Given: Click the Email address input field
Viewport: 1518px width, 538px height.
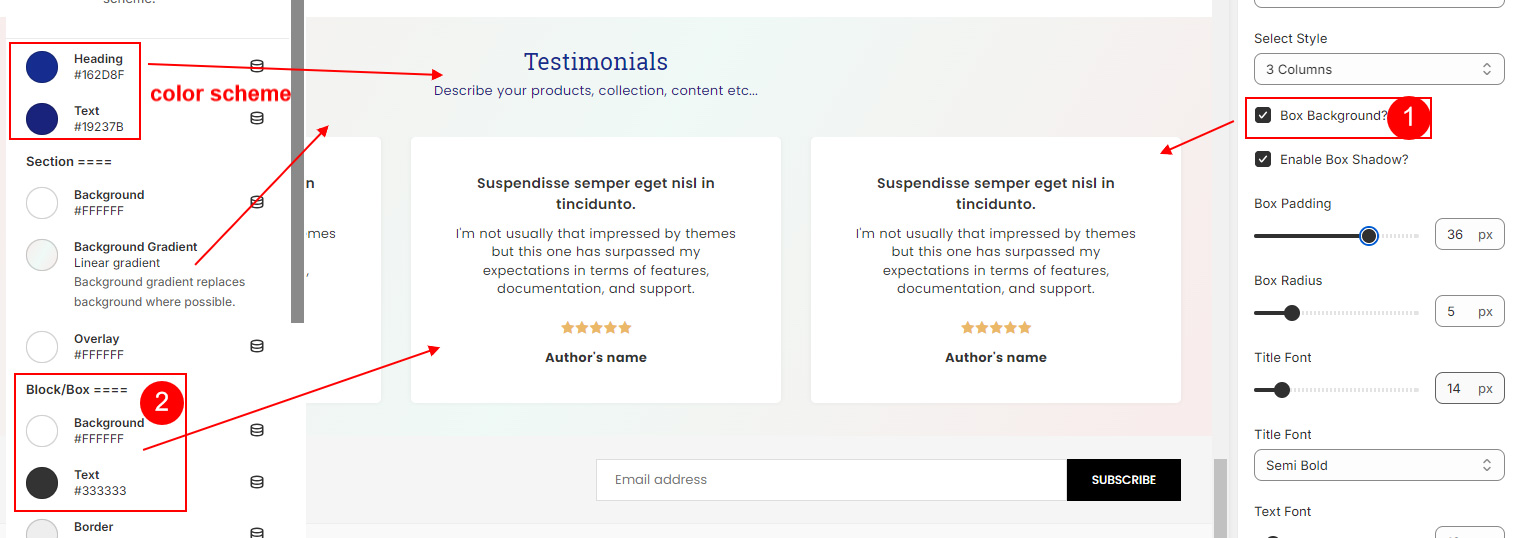Looking at the screenshot, I should pos(832,480).
